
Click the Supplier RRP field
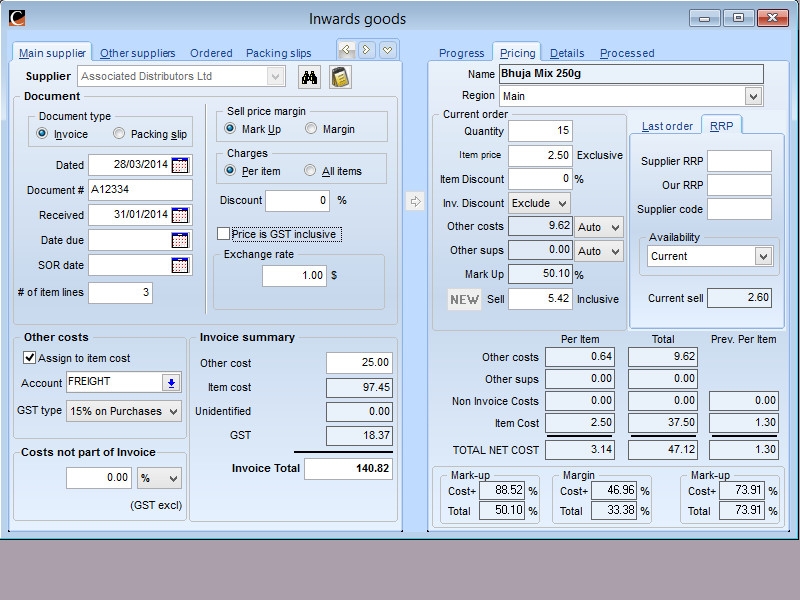tap(739, 161)
